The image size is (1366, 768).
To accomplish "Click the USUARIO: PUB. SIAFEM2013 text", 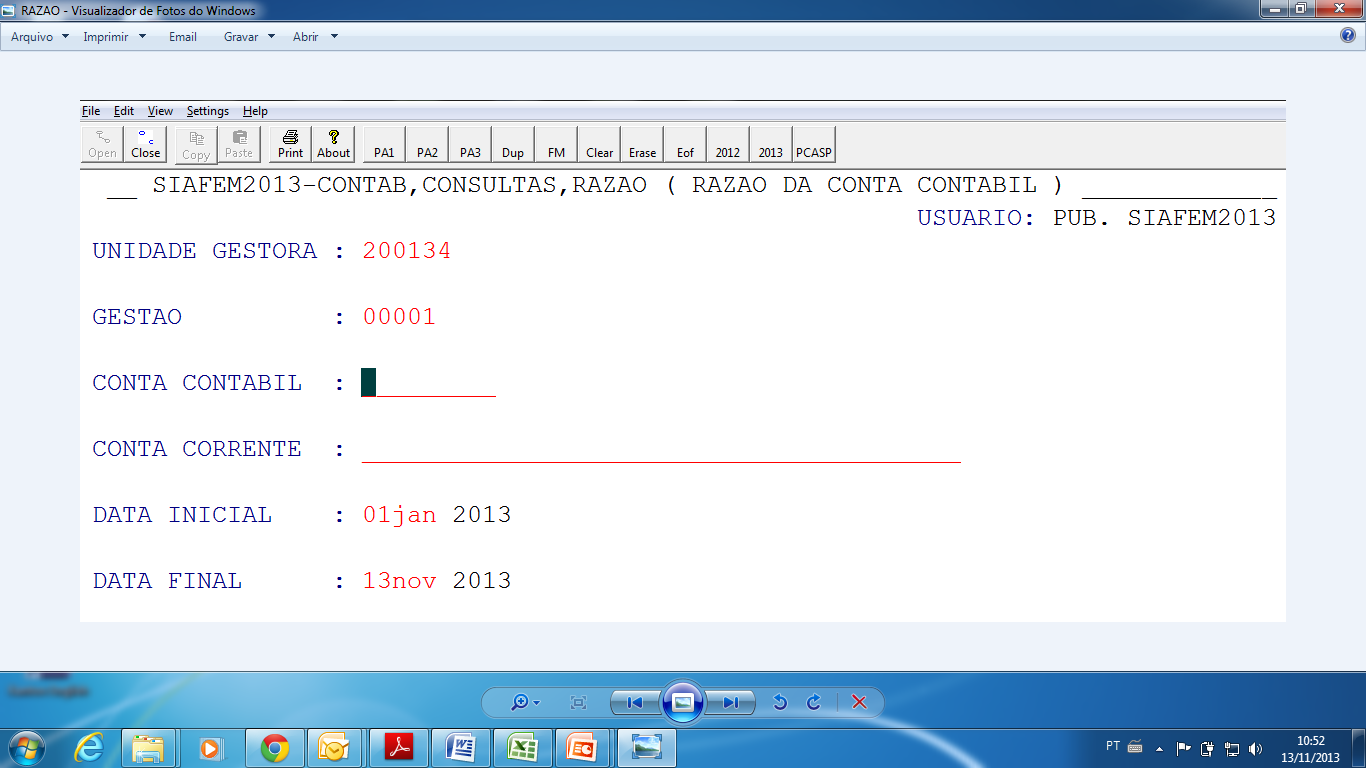I will pos(1097,218).
